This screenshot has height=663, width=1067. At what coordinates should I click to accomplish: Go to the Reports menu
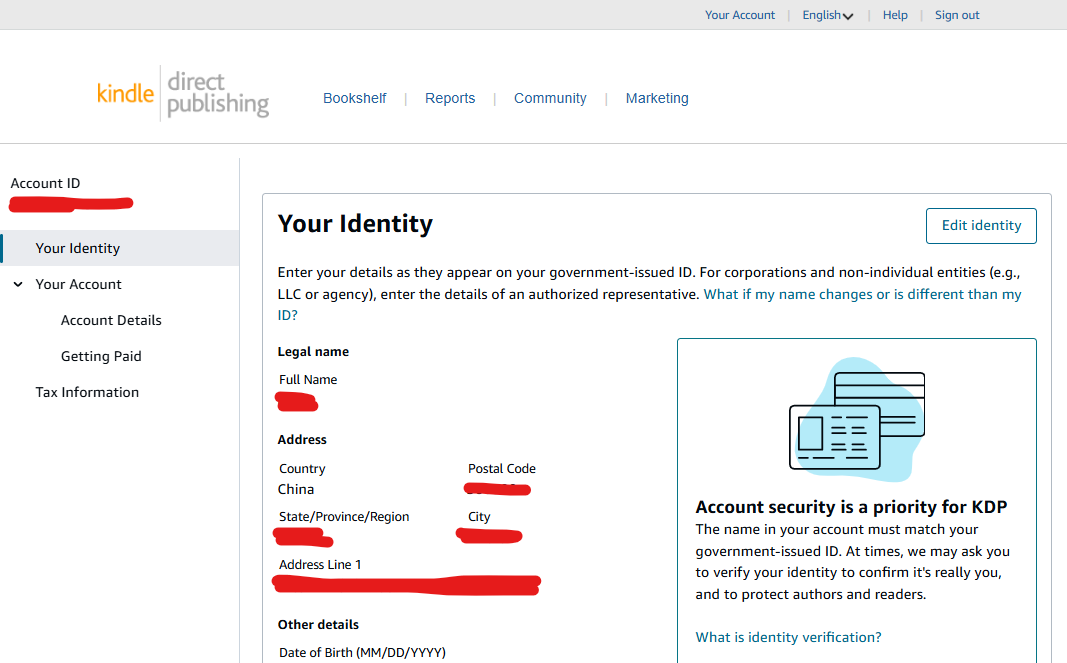pos(450,98)
